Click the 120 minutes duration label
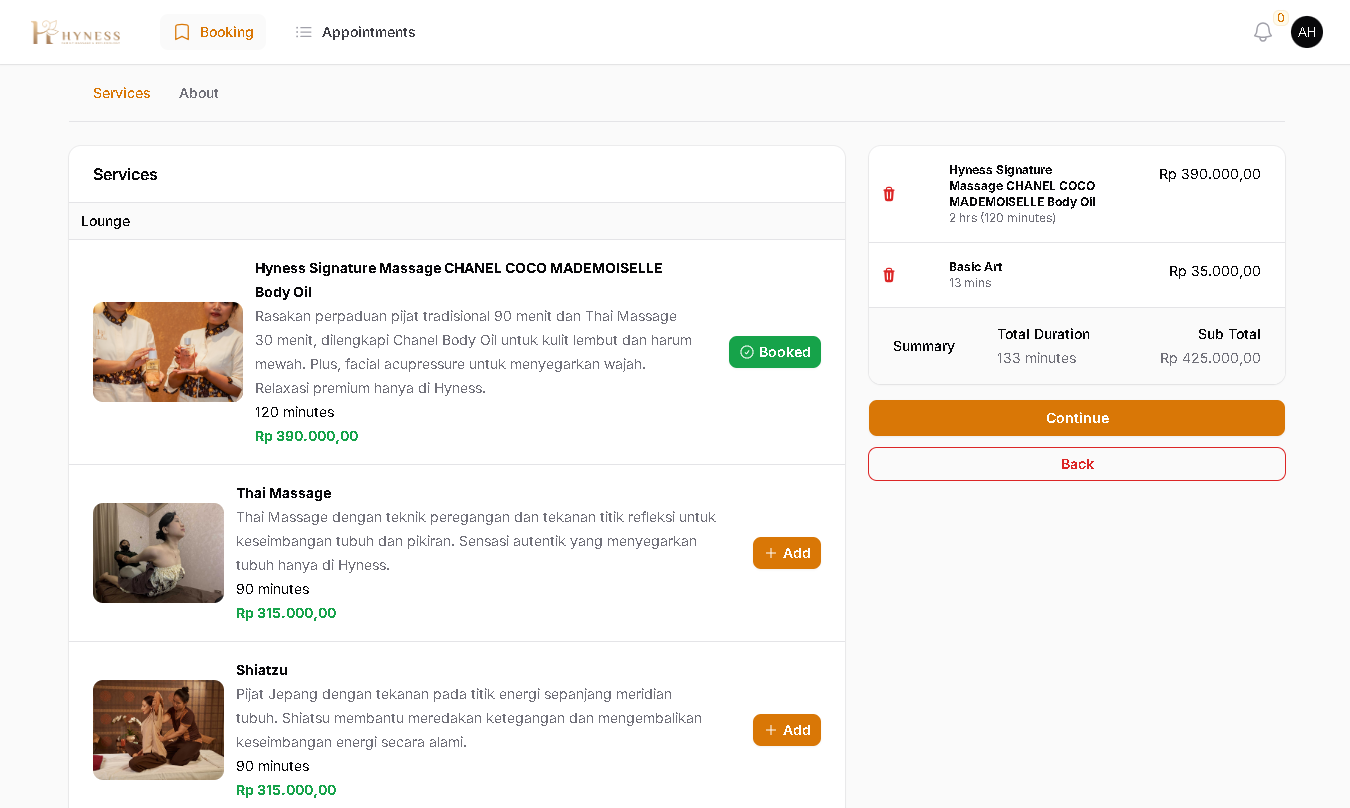1350x808 pixels. click(x=295, y=412)
